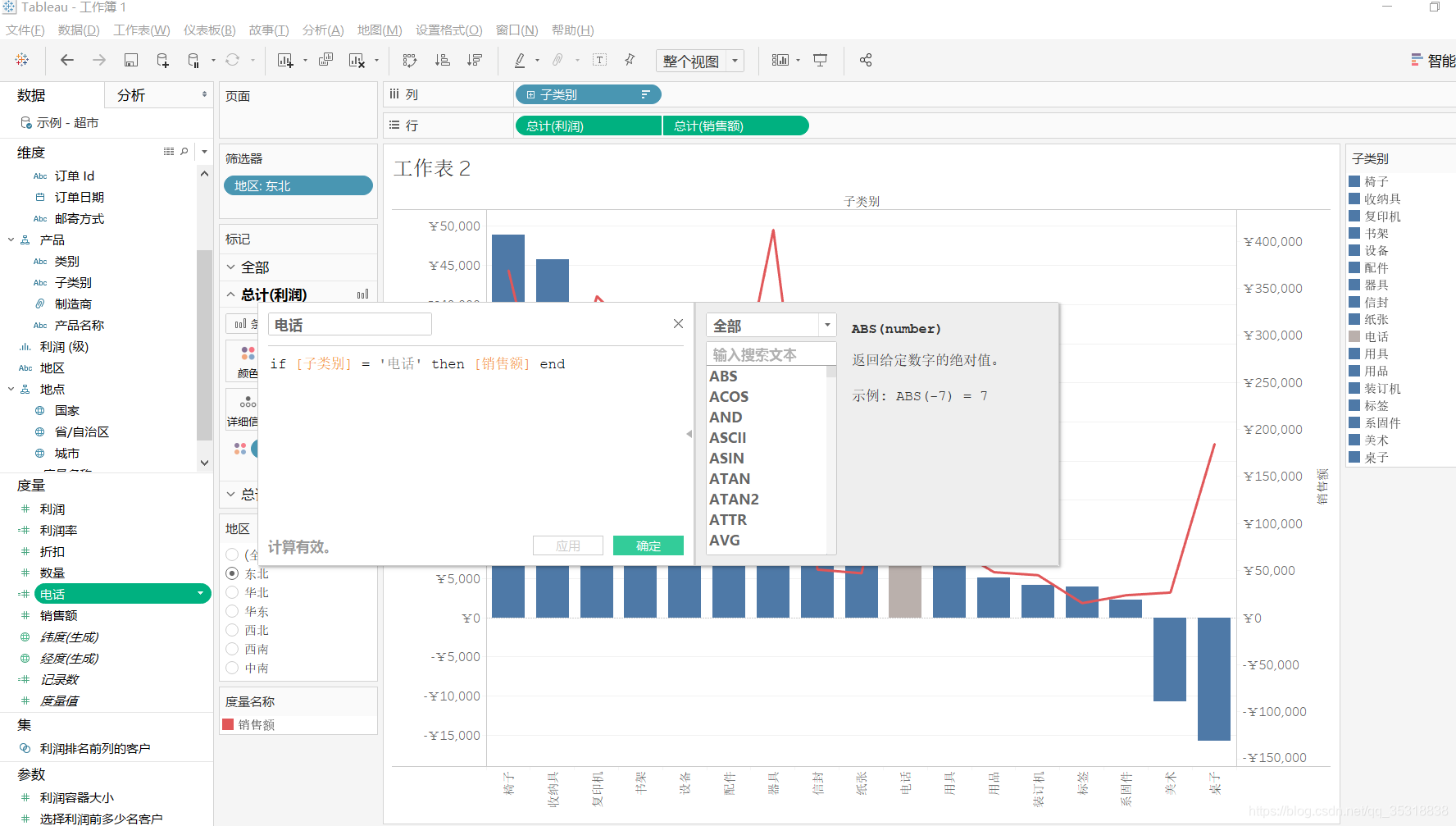
Task: Clear the sheet icon
Action: click(x=357, y=60)
